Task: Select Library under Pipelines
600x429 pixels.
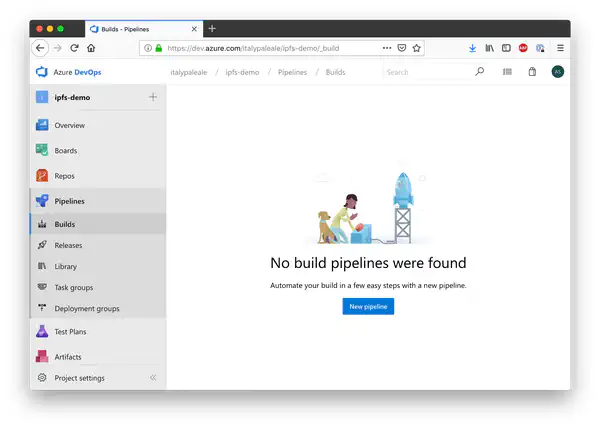Action: pyautogui.click(x=65, y=266)
